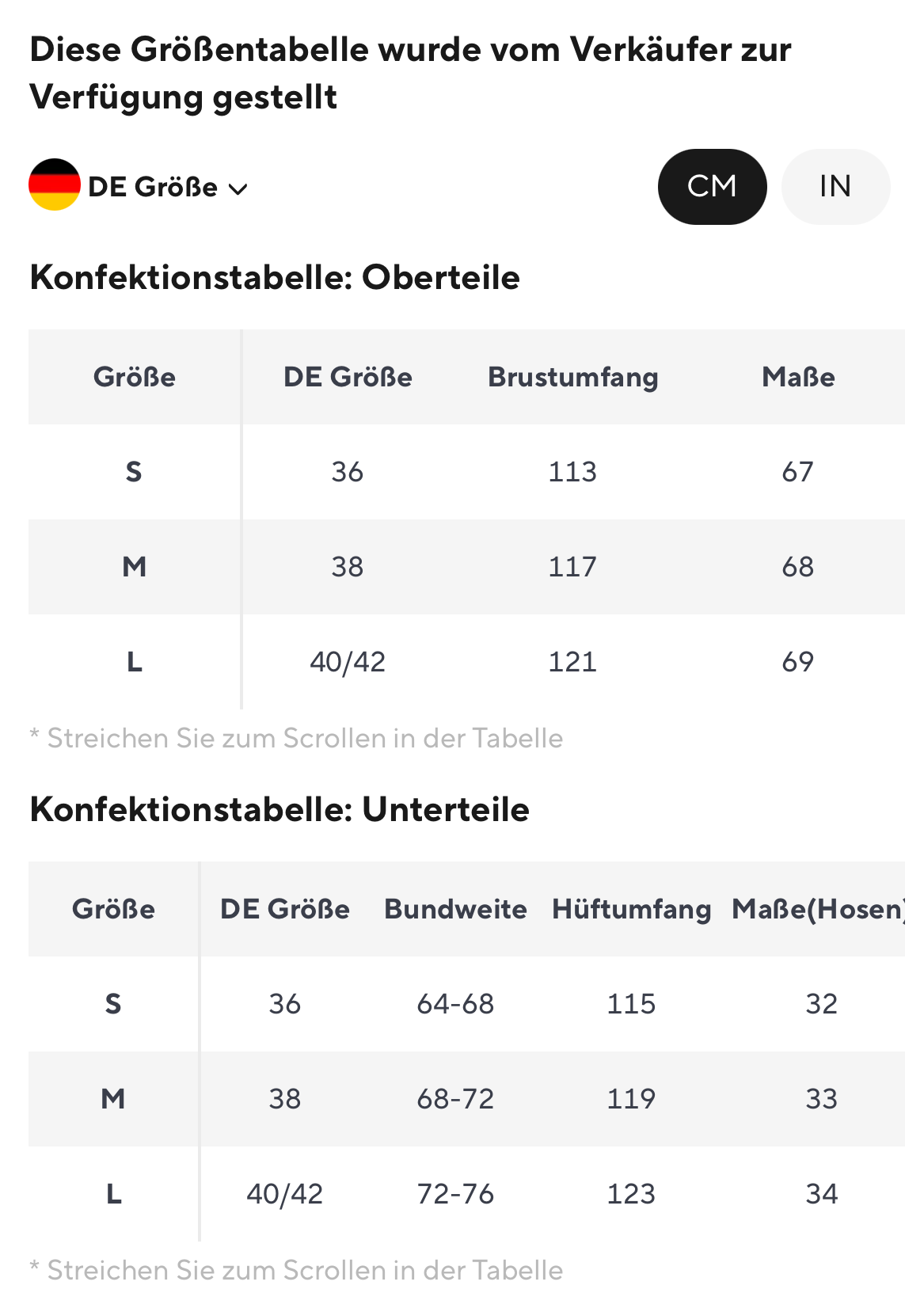The width and height of the screenshot is (924, 1312).
Task: Select size M row in Oberteile table
Action: (x=134, y=567)
